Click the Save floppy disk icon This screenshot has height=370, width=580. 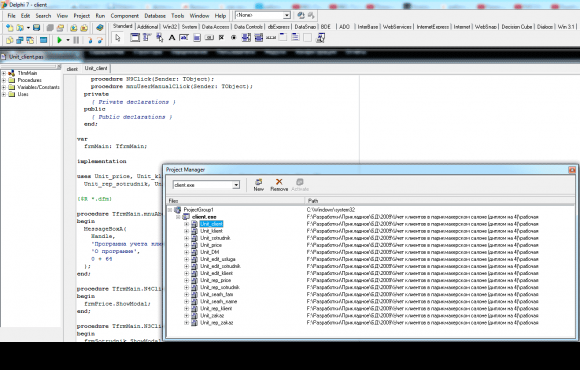pyautogui.click(x=36, y=28)
